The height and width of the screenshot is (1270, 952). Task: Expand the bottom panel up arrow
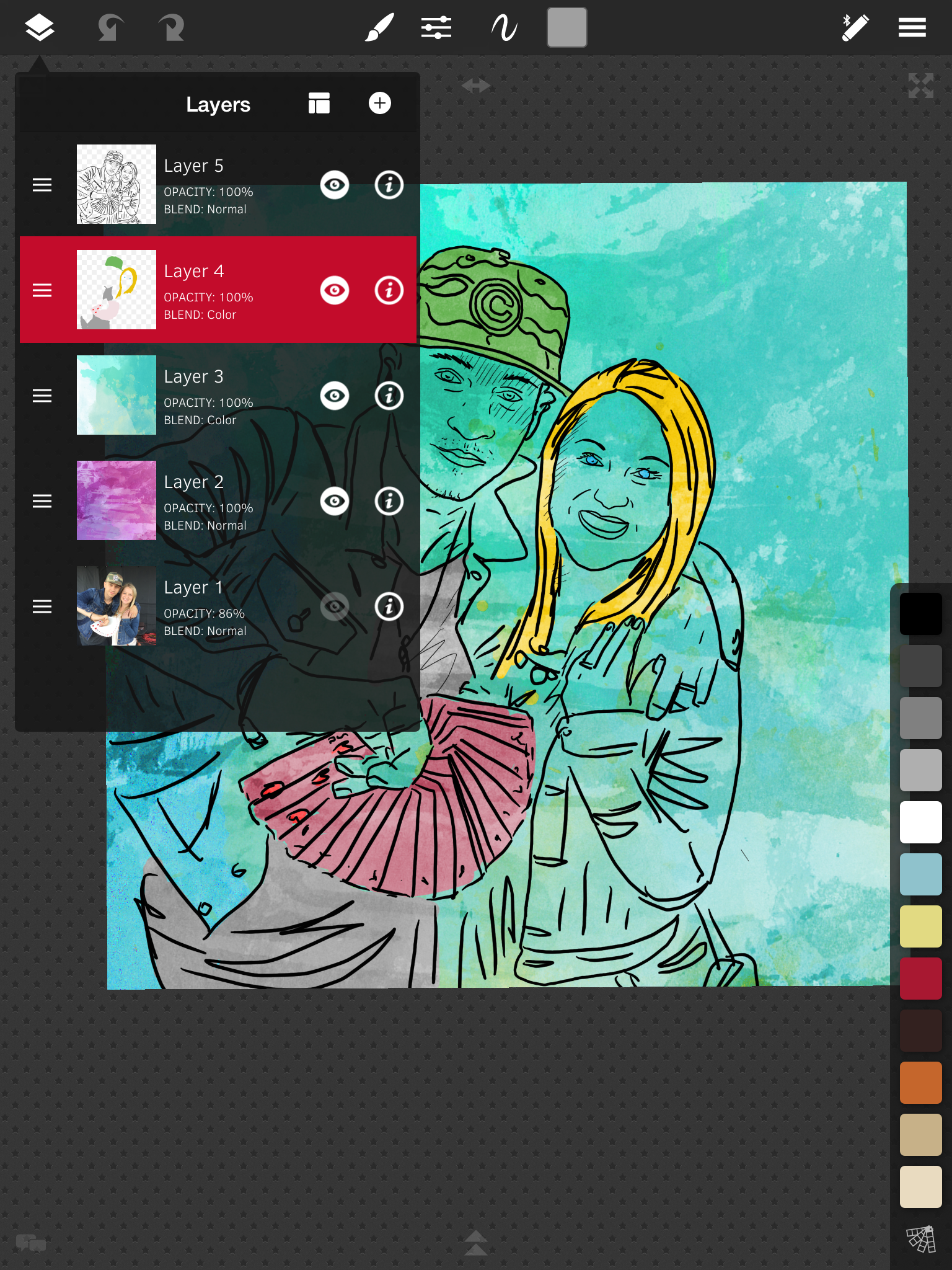tap(476, 1243)
